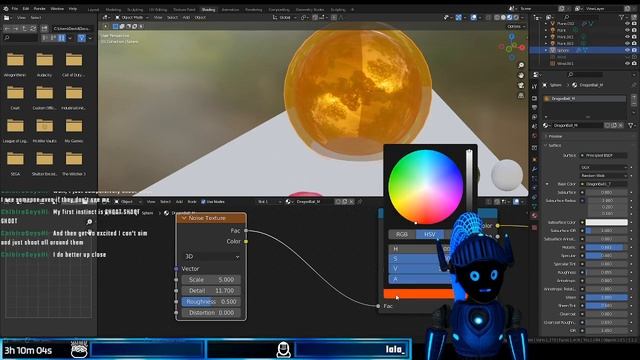The image size is (640, 360).
Task: Hide Plane.002 via outliner eye icon
Action: pos(627,24)
